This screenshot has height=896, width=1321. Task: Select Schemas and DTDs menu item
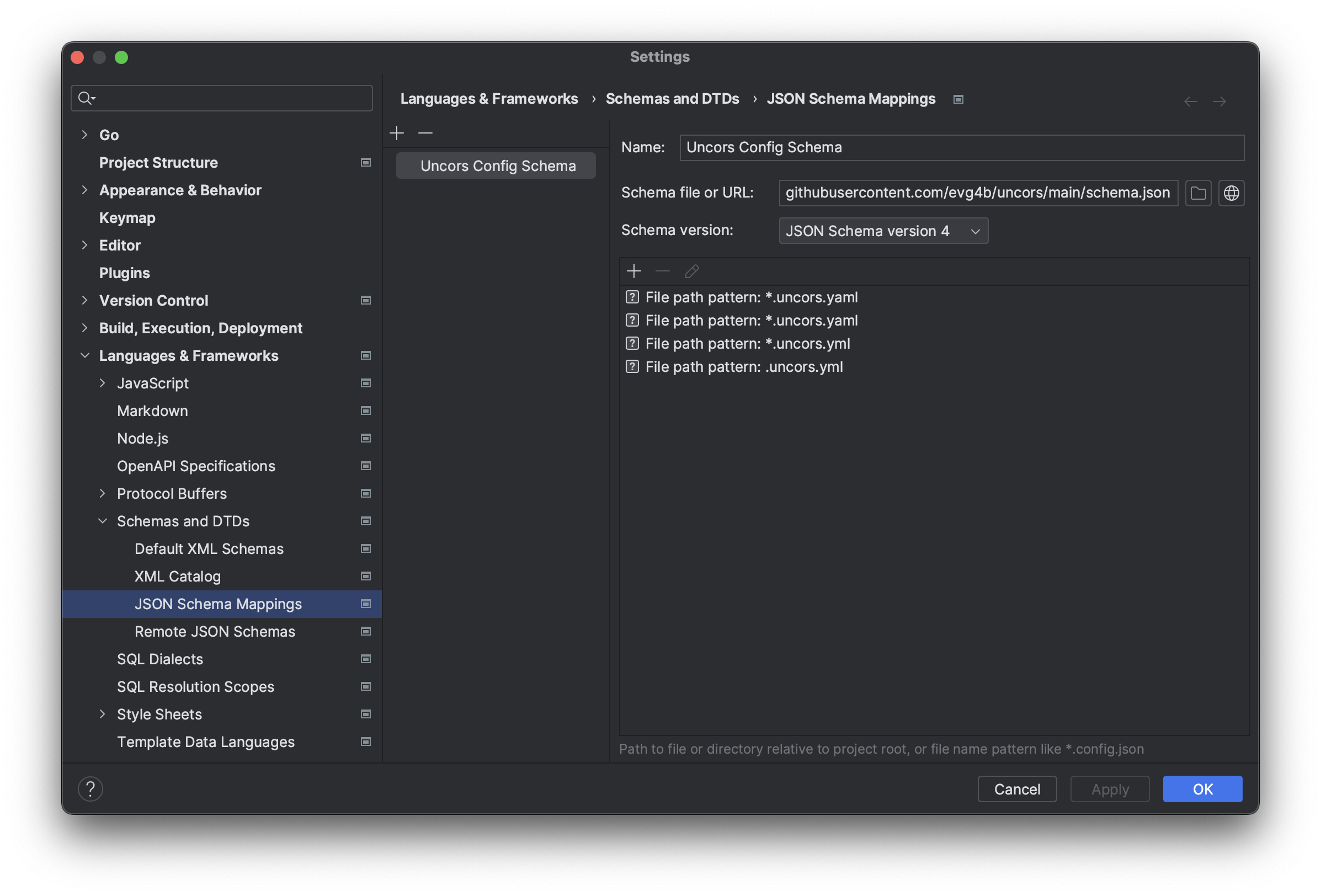pos(183,520)
